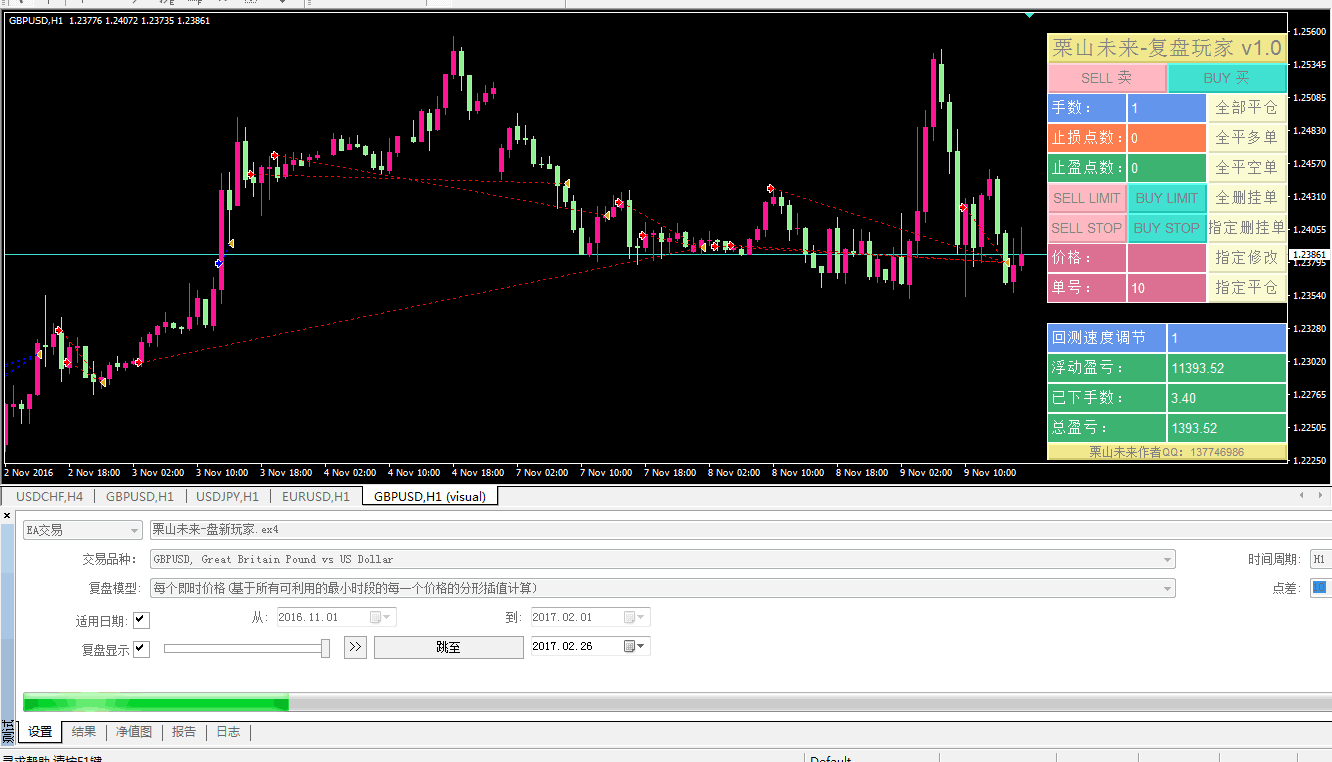Switch to the EURUSD,H1 chart tab
The image size is (1332, 762).
pos(316,496)
